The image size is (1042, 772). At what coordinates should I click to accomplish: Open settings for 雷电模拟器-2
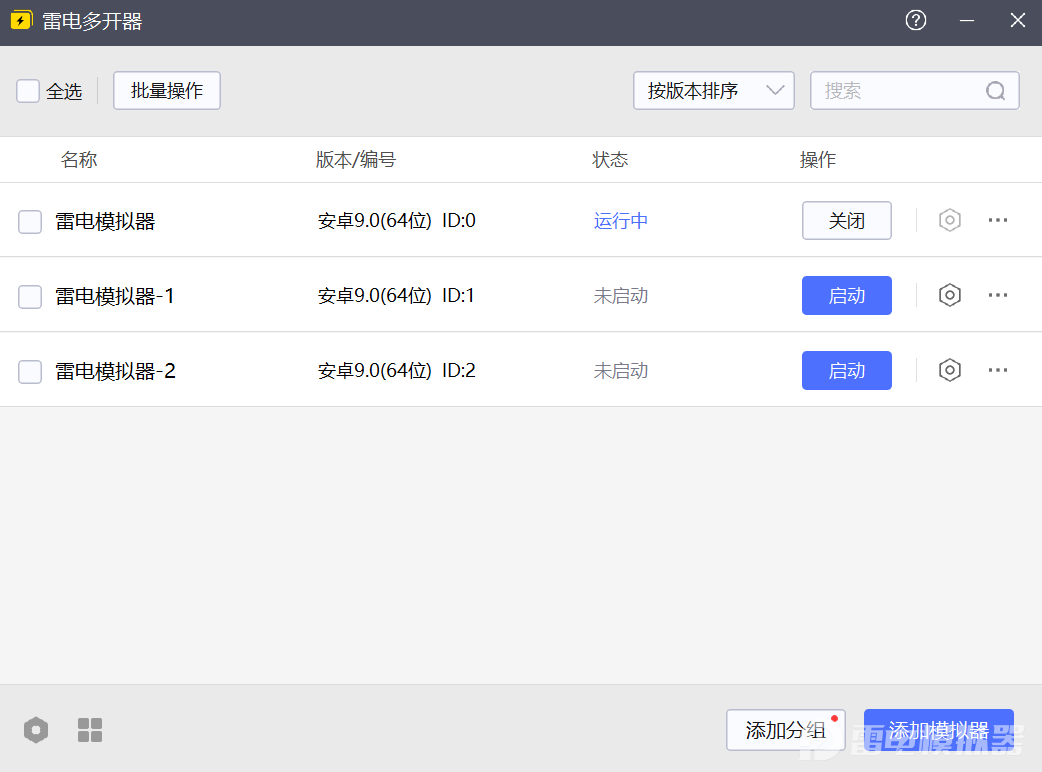click(x=949, y=370)
